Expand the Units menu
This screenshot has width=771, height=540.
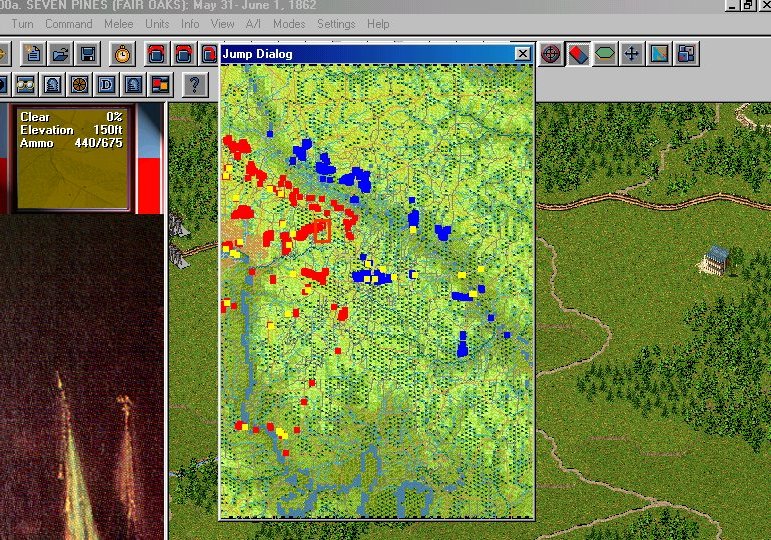(157, 23)
